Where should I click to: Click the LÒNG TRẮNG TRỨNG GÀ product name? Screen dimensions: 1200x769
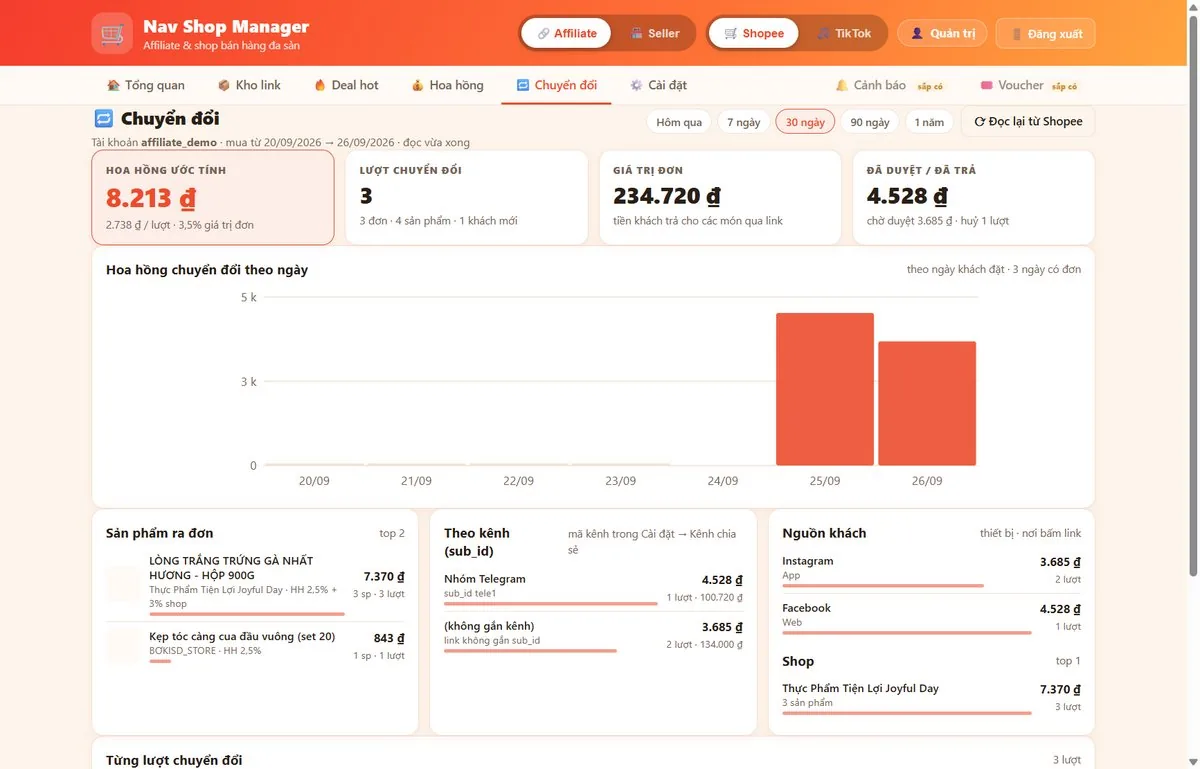(231, 569)
